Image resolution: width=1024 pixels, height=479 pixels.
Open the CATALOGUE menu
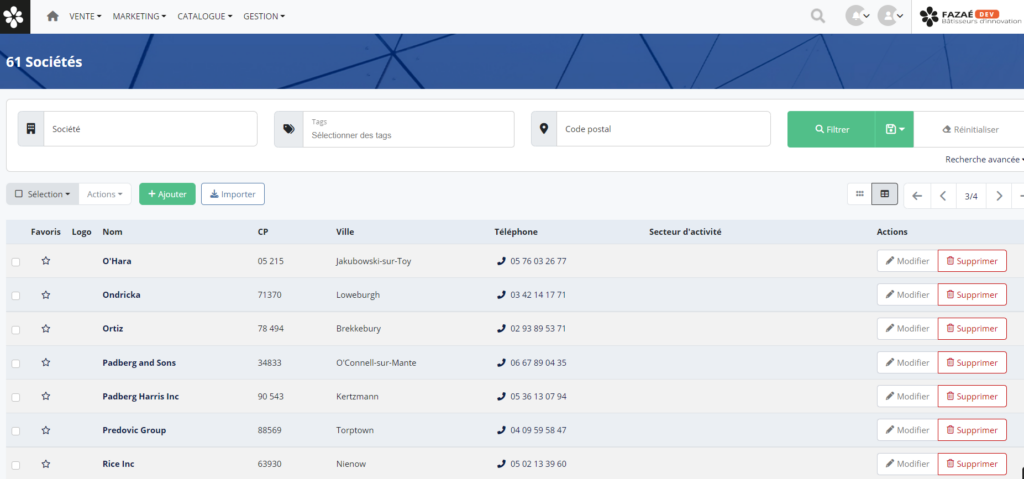pos(204,16)
